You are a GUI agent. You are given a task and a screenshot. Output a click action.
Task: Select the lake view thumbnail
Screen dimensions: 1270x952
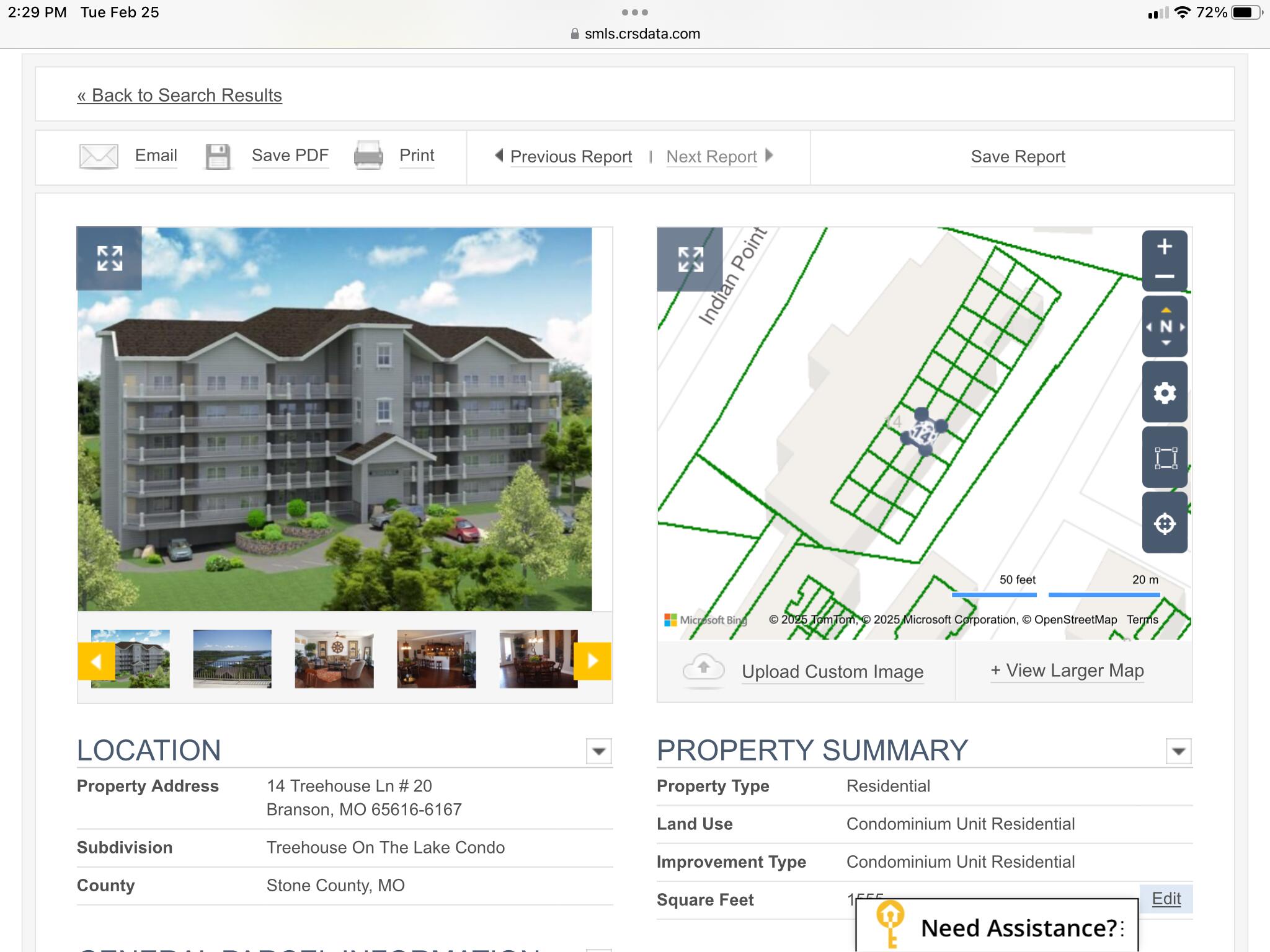tap(232, 658)
